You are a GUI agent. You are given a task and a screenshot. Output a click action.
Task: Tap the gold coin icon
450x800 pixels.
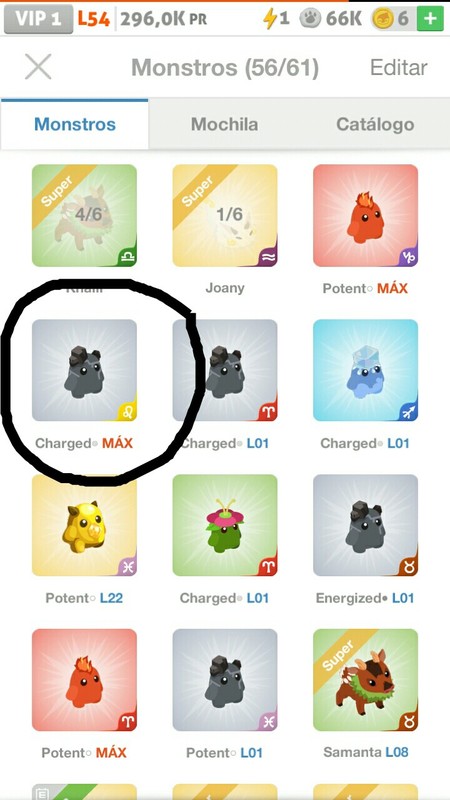[382, 19]
